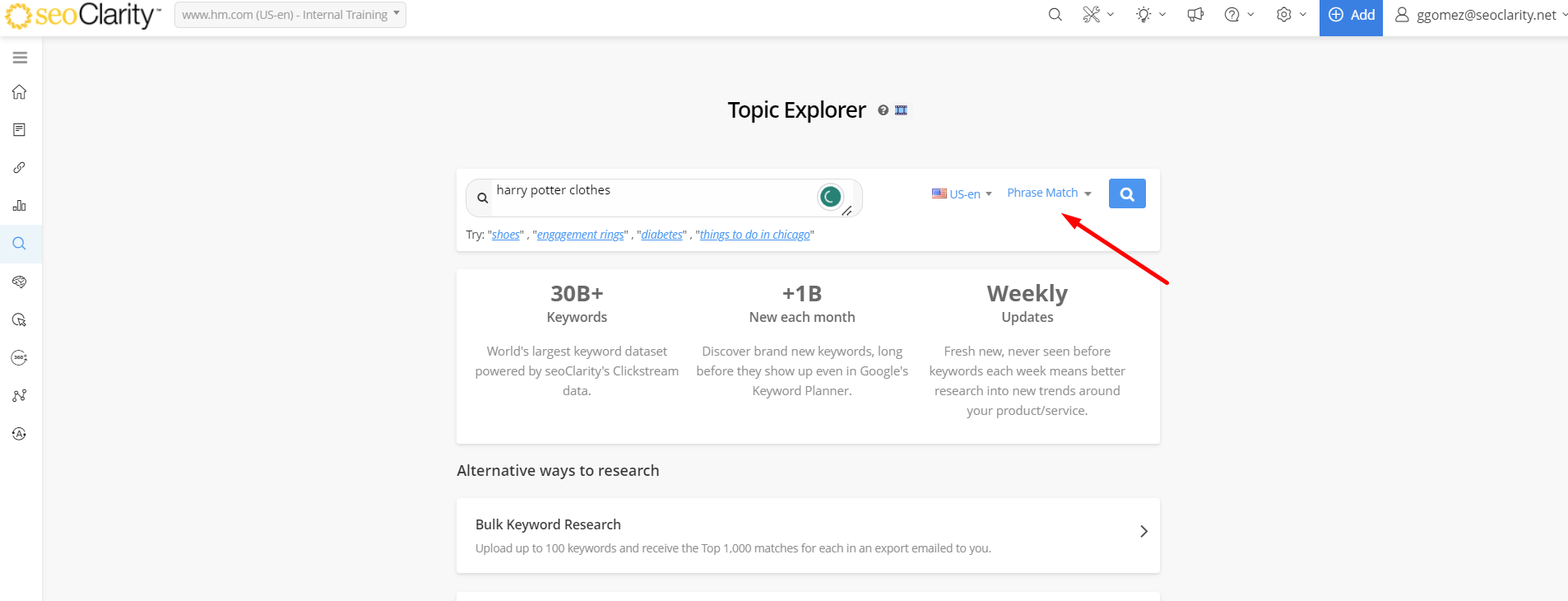Click the brain icon in sidebar

[x=20, y=282]
